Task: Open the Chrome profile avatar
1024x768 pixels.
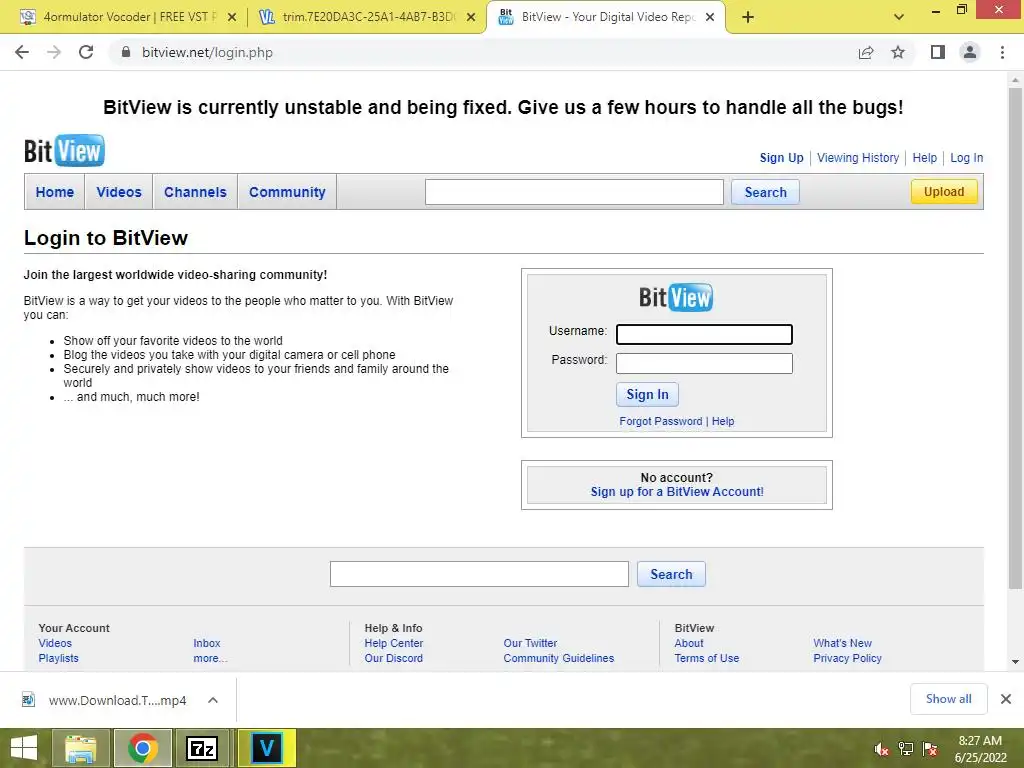Action: (x=970, y=52)
